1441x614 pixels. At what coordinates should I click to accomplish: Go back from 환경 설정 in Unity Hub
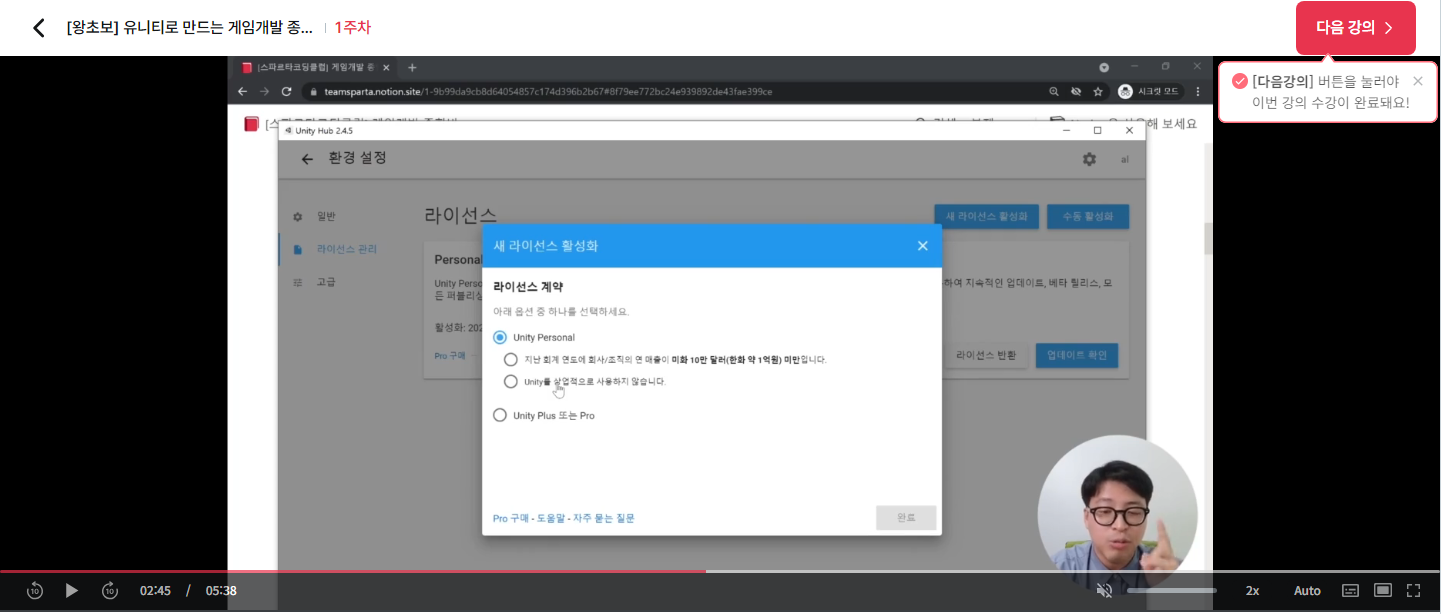coord(307,159)
